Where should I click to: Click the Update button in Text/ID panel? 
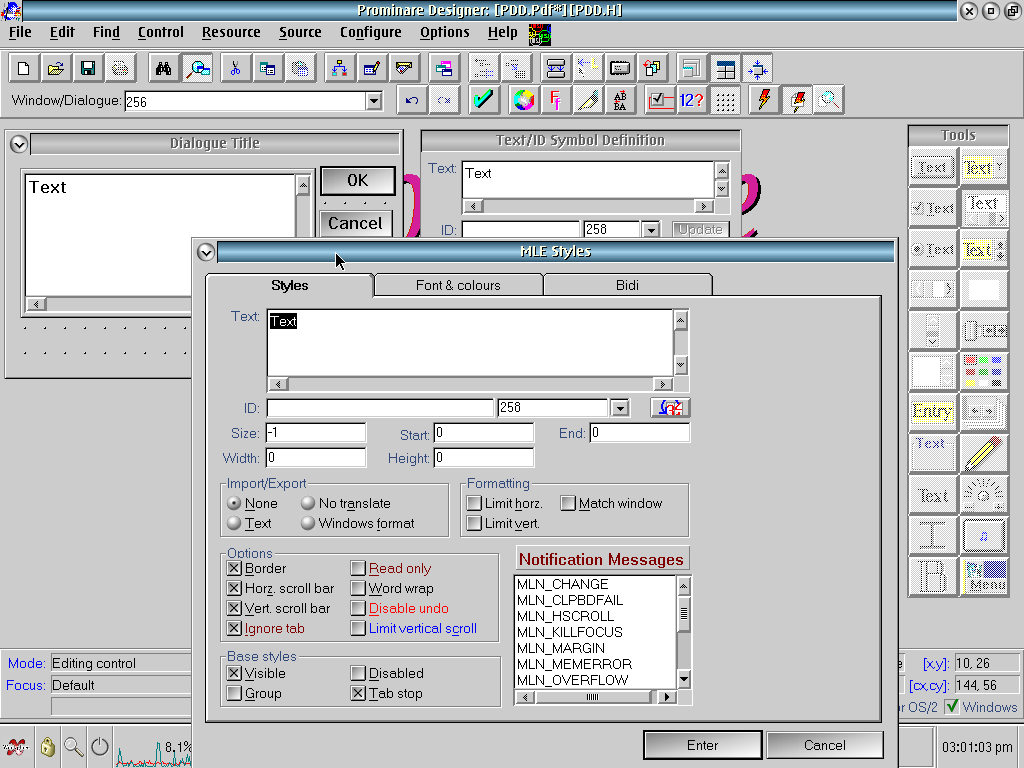(700, 229)
